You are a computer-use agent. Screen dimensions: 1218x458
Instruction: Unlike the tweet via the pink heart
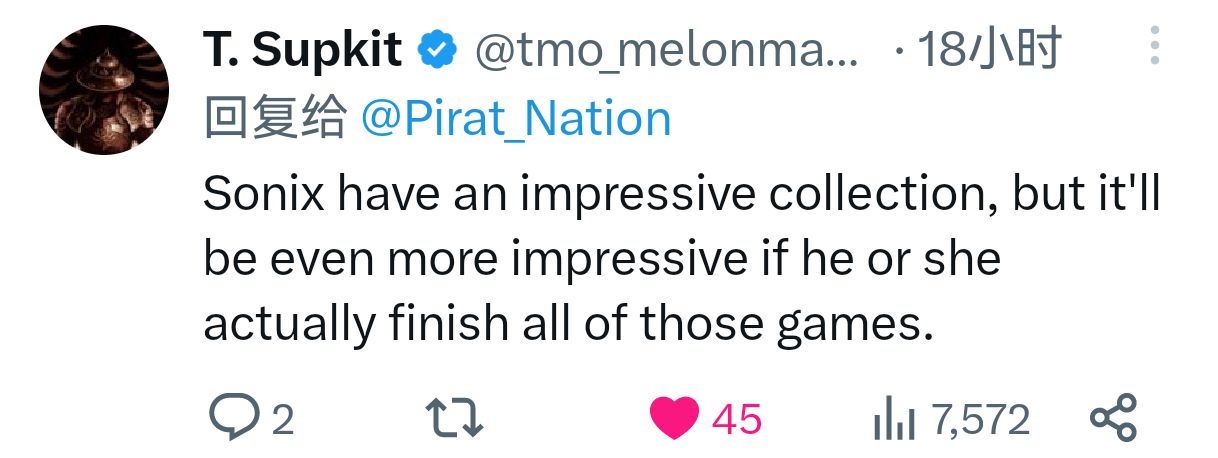[x=674, y=417]
